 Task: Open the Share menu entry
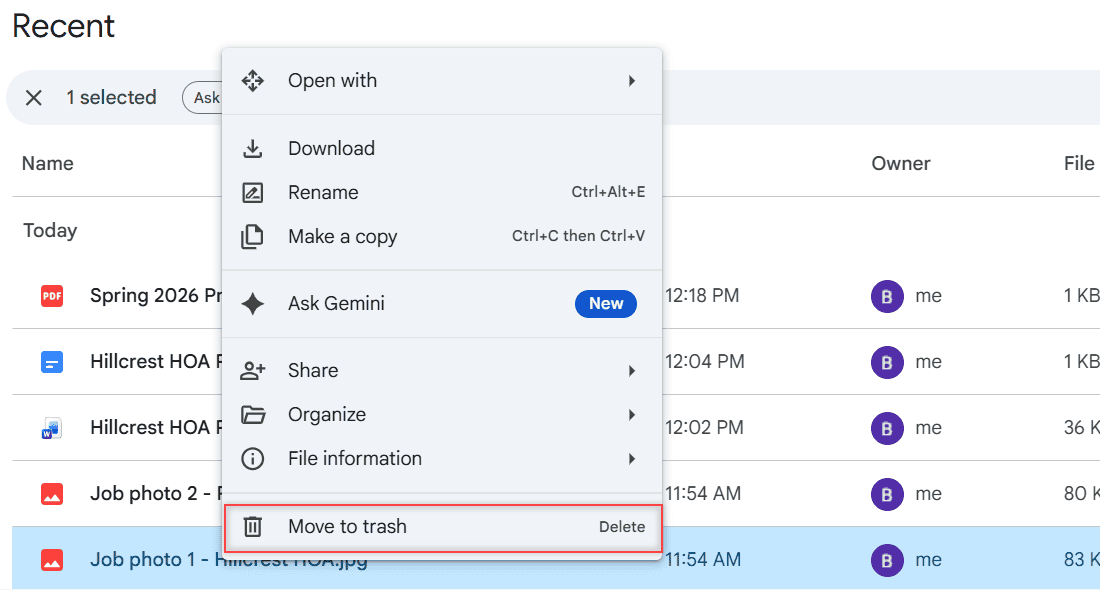tap(442, 371)
